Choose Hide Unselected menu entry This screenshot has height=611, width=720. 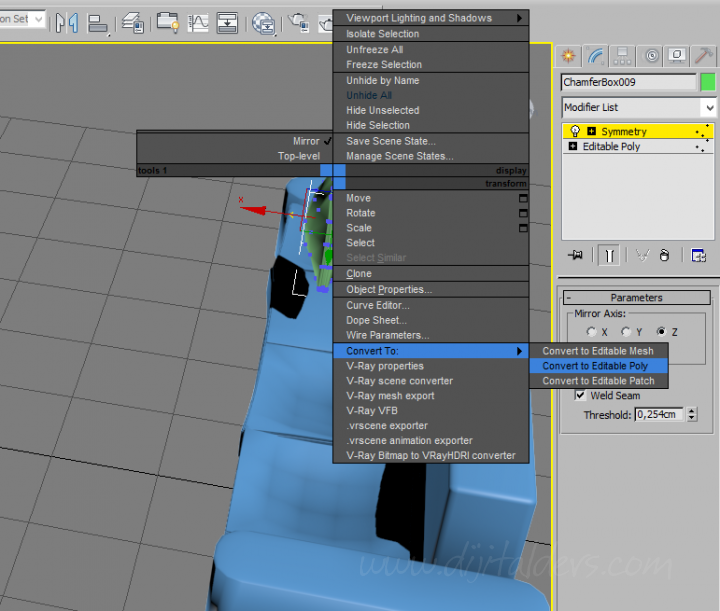pyautogui.click(x=431, y=110)
